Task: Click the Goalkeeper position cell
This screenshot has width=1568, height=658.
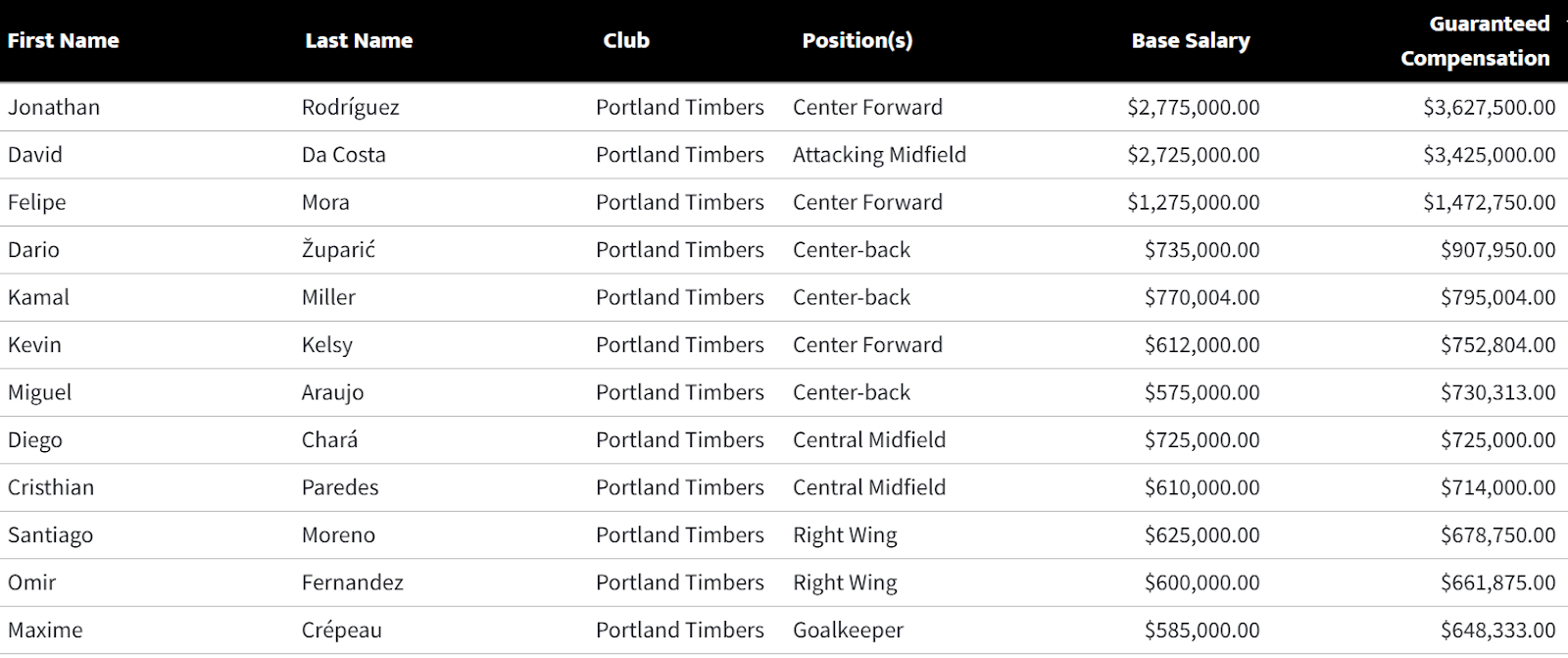Action: [x=848, y=631]
